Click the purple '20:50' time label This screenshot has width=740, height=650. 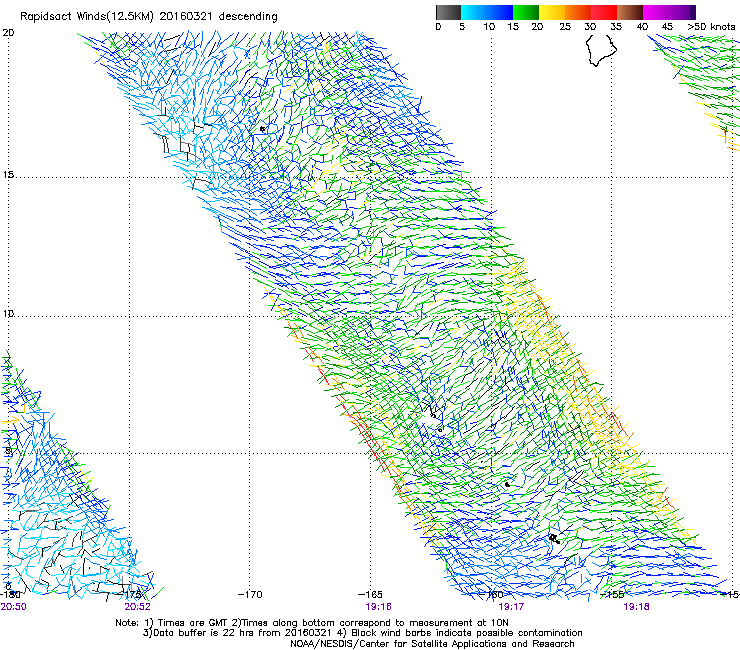(x=13, y=607)
